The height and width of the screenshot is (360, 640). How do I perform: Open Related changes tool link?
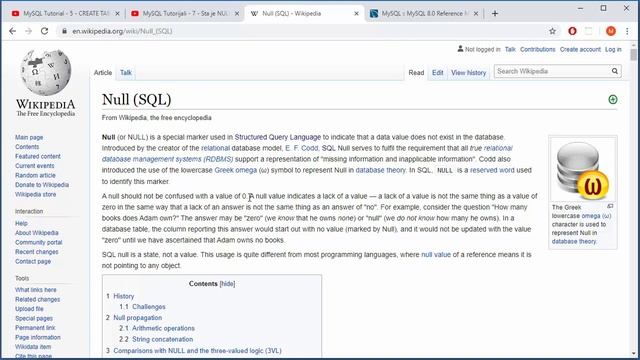[38, 299]
